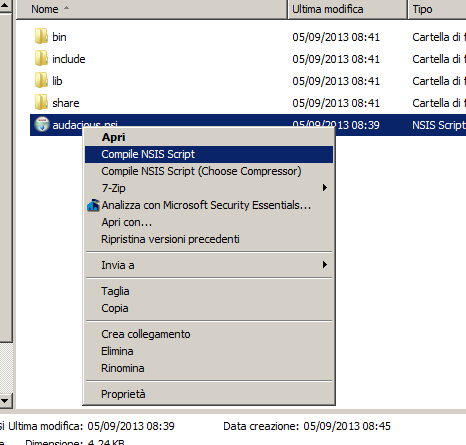Select Compile NSIS Script (Choose Compressor)

click(209, 171)
